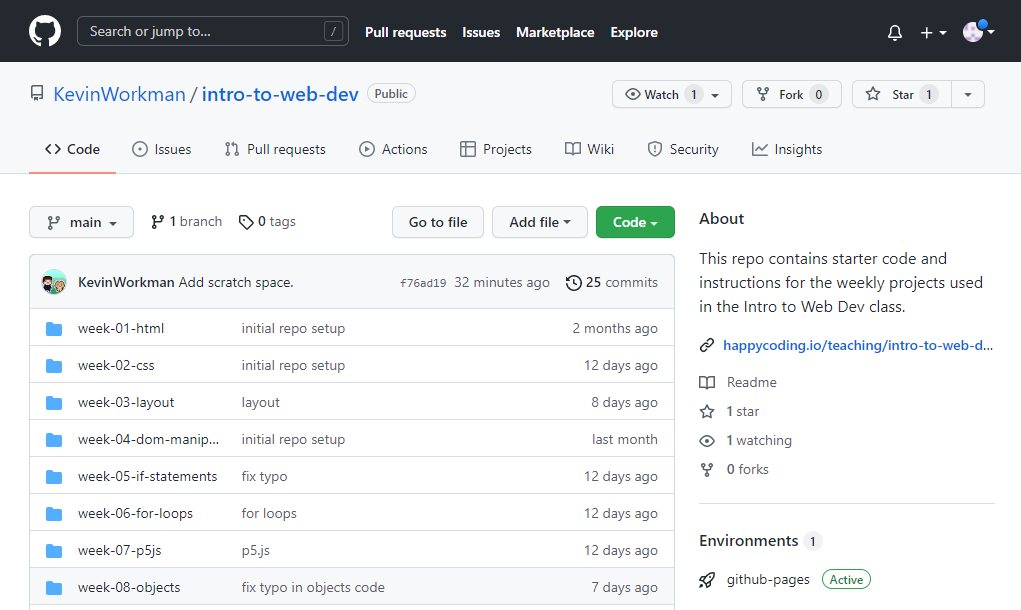
Task: Open the Insights tab
Action: (787, 149)
